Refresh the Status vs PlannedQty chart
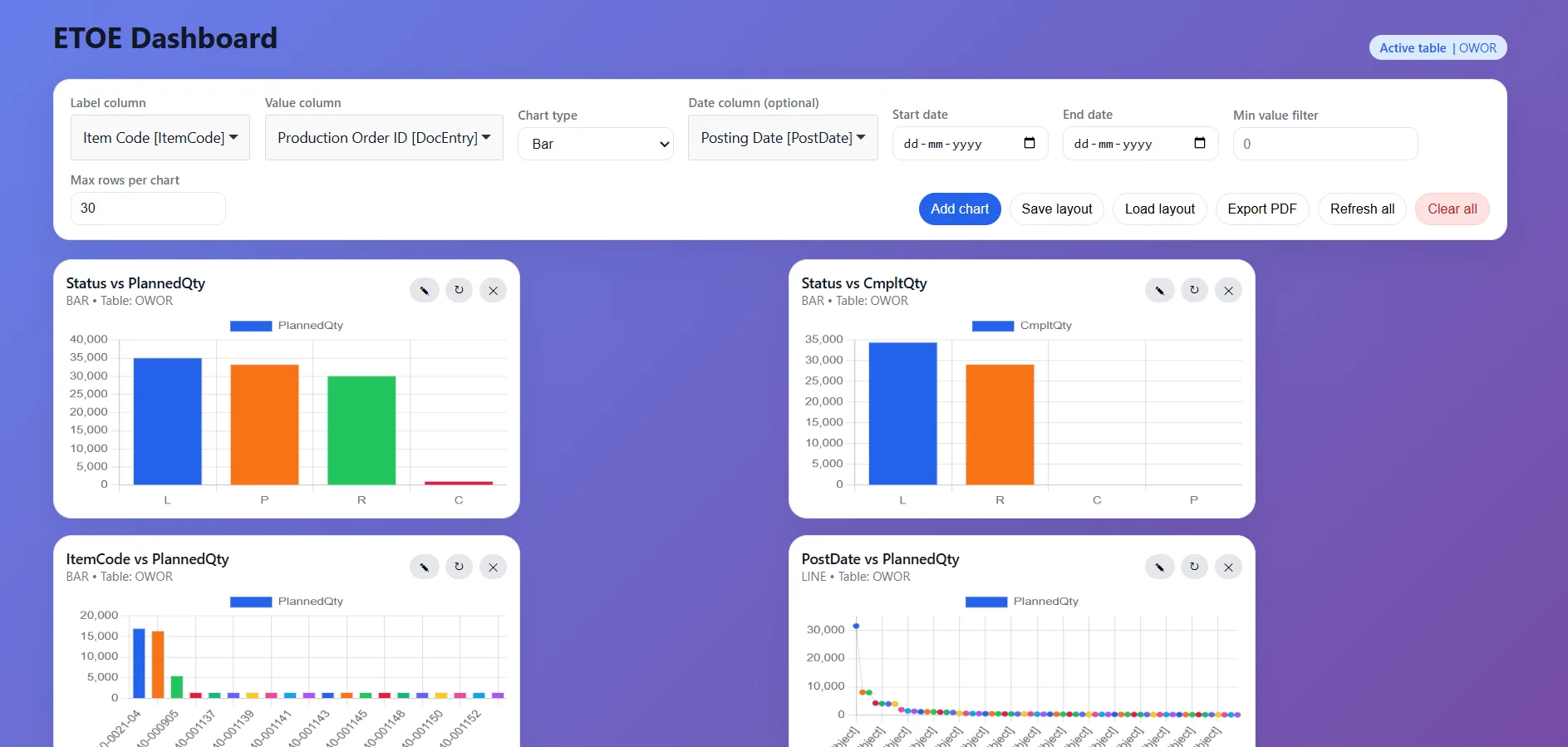 point(459,290)
